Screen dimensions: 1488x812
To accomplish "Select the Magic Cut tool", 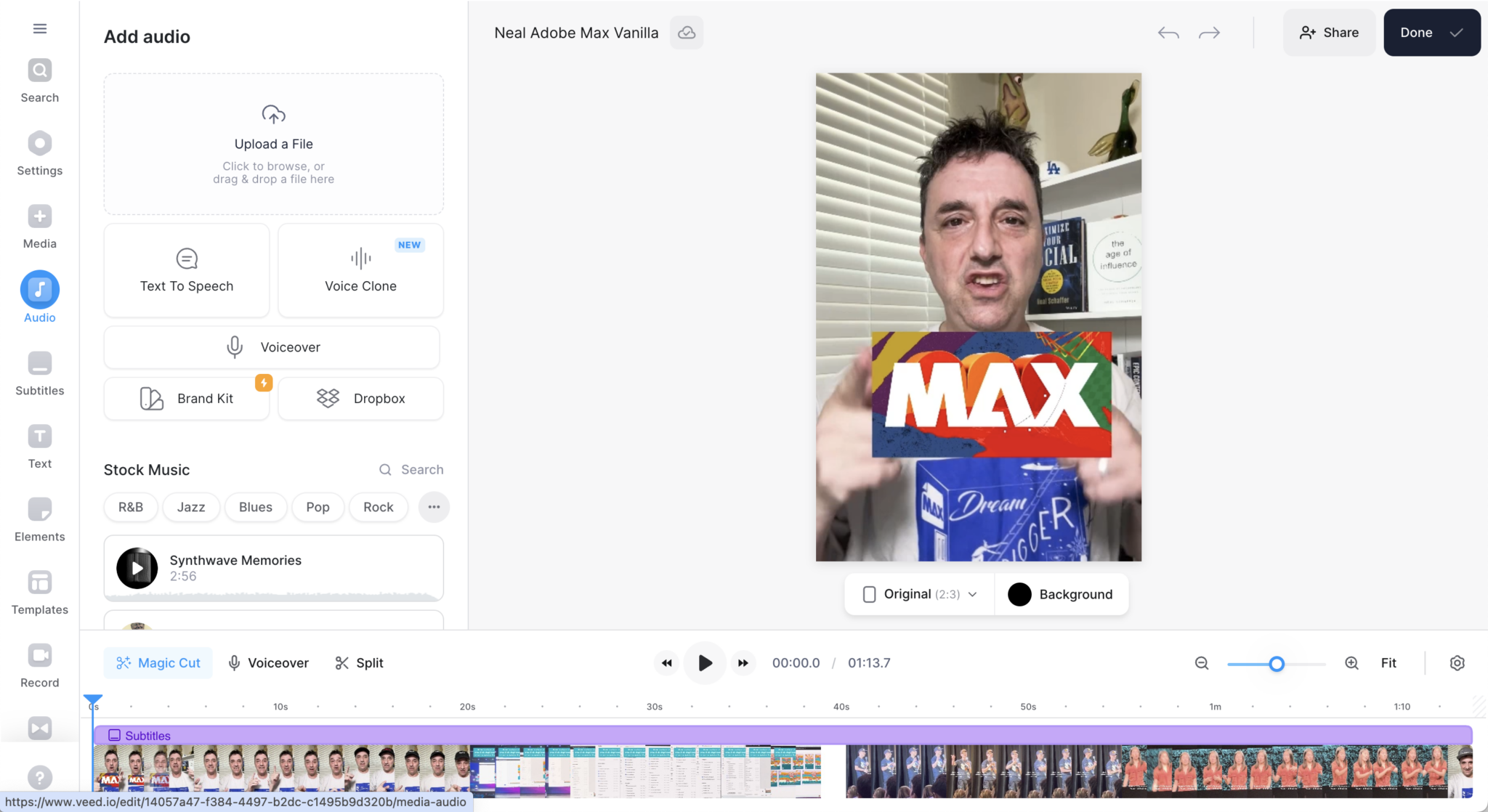I will [158, 662].
